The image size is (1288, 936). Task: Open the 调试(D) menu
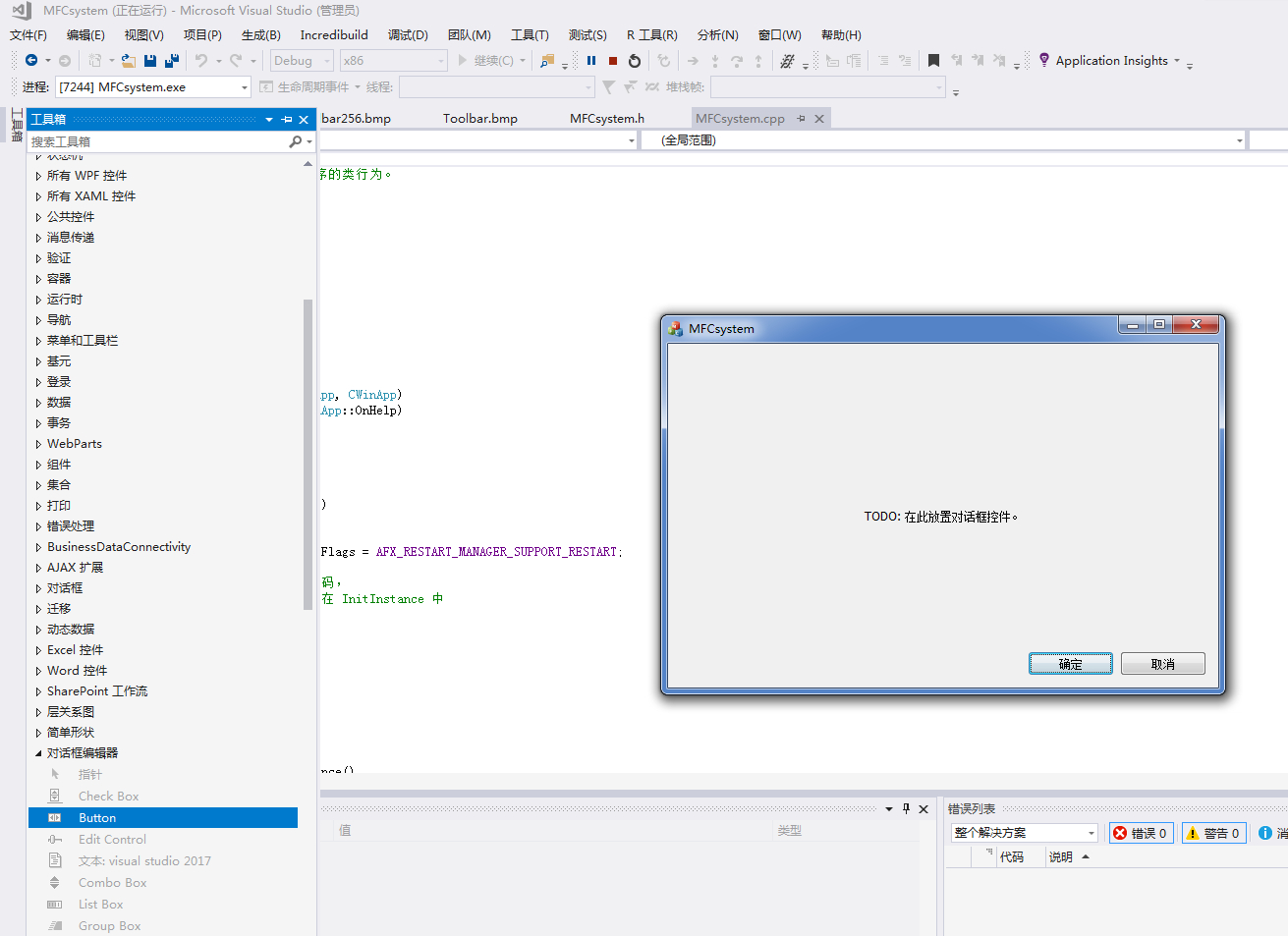407,35
